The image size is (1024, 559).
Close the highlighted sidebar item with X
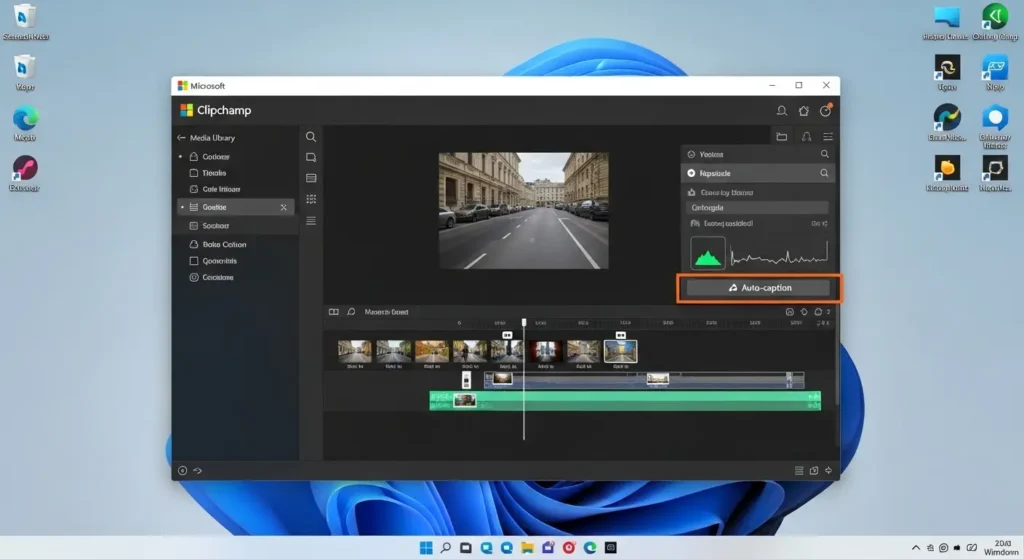point(283,207)
